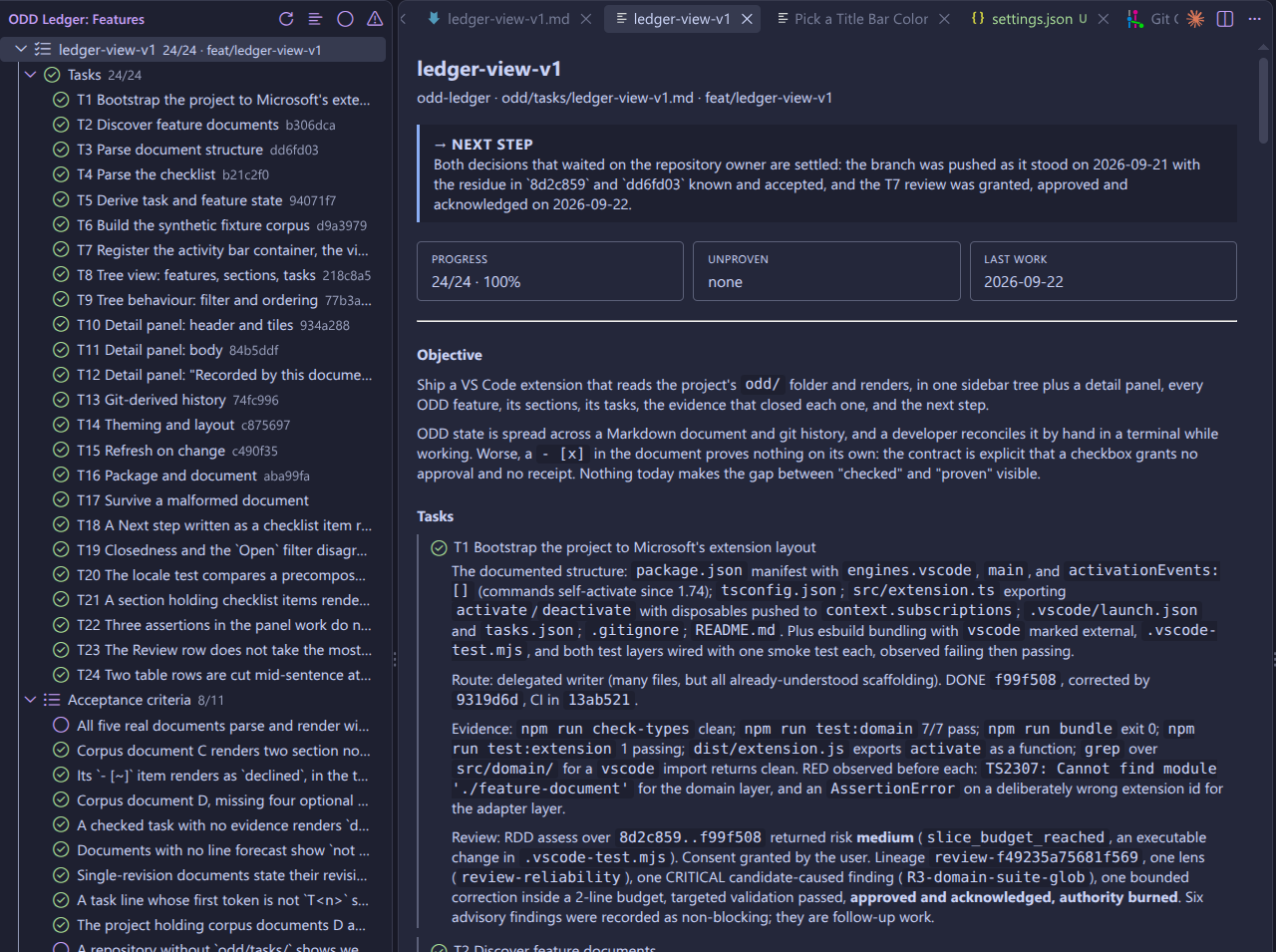Click check-circle icon of T17 Survive a malformed document

(61, 500)
